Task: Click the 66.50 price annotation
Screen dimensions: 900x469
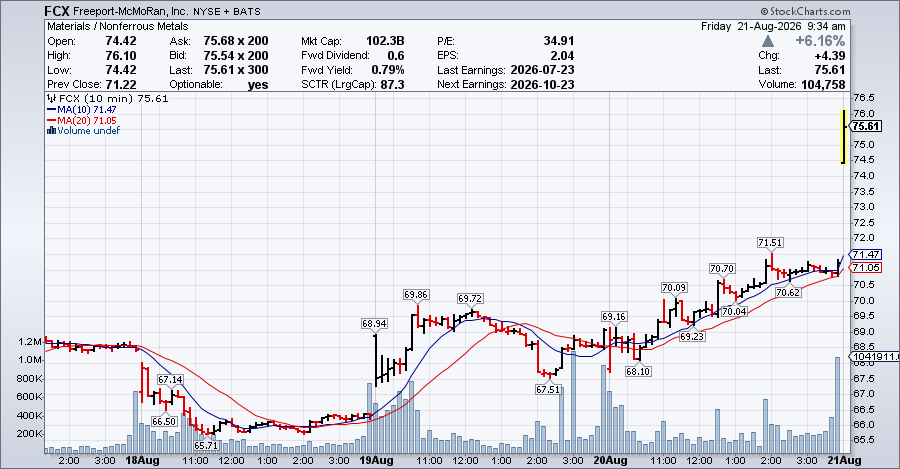Action: coord(164,421)
